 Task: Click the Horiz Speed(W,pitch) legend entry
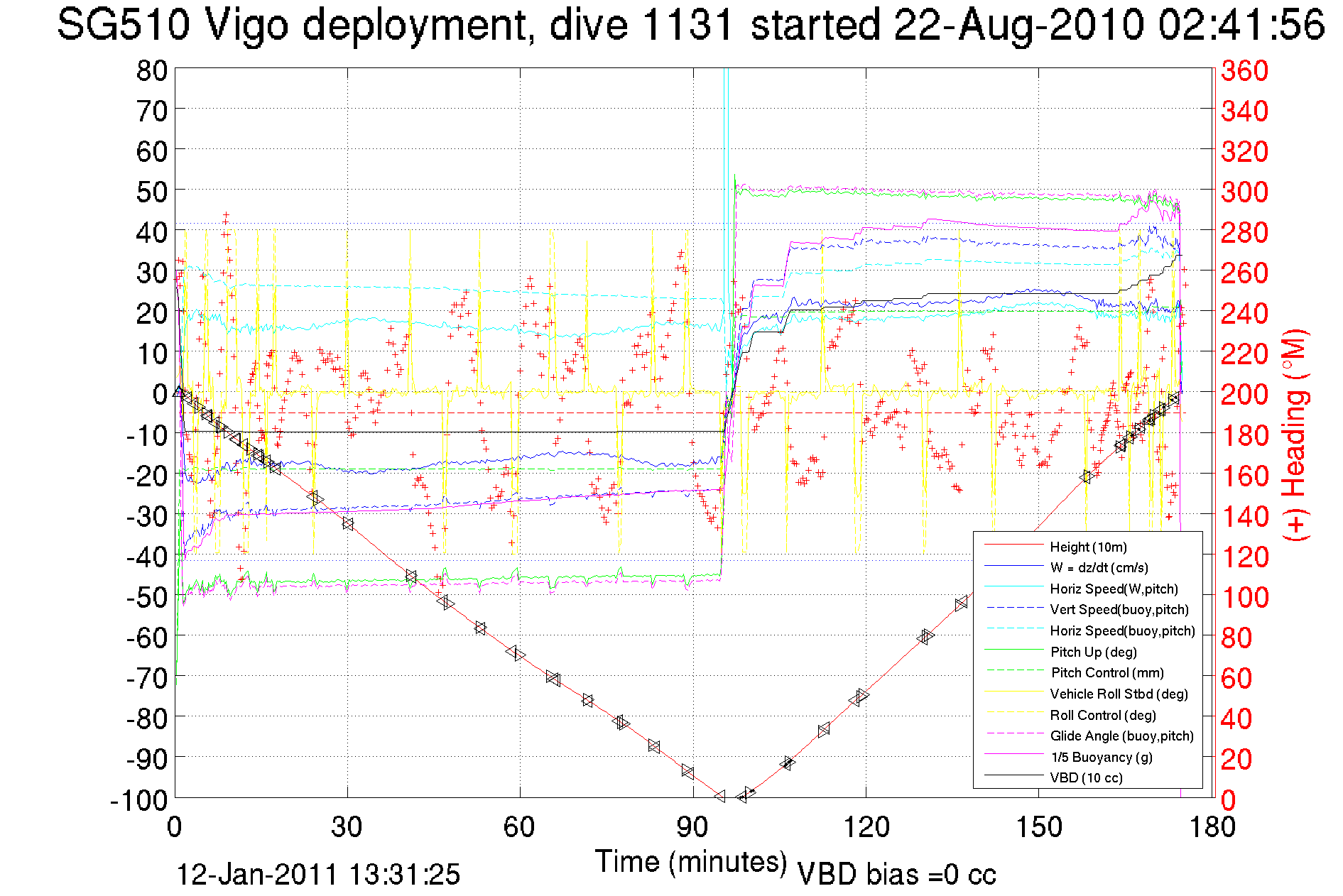click(1113, 589)
